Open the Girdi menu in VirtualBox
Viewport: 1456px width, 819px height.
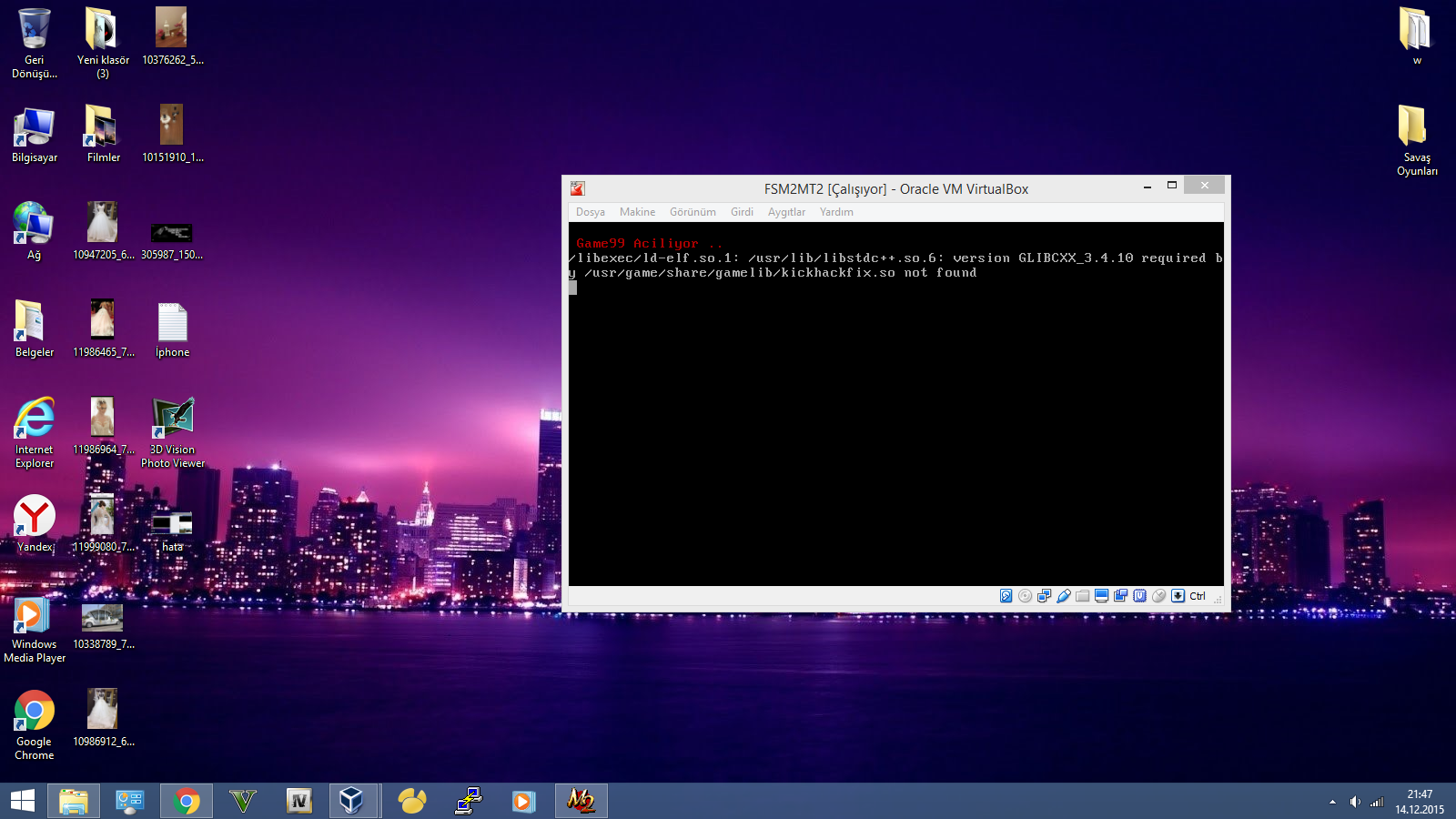coord(742,212)
